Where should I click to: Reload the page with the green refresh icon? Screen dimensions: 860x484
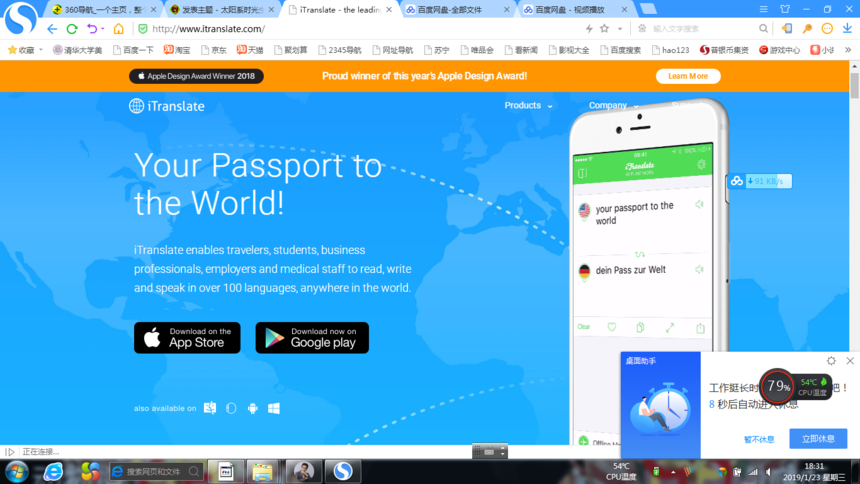pos(72,29)
